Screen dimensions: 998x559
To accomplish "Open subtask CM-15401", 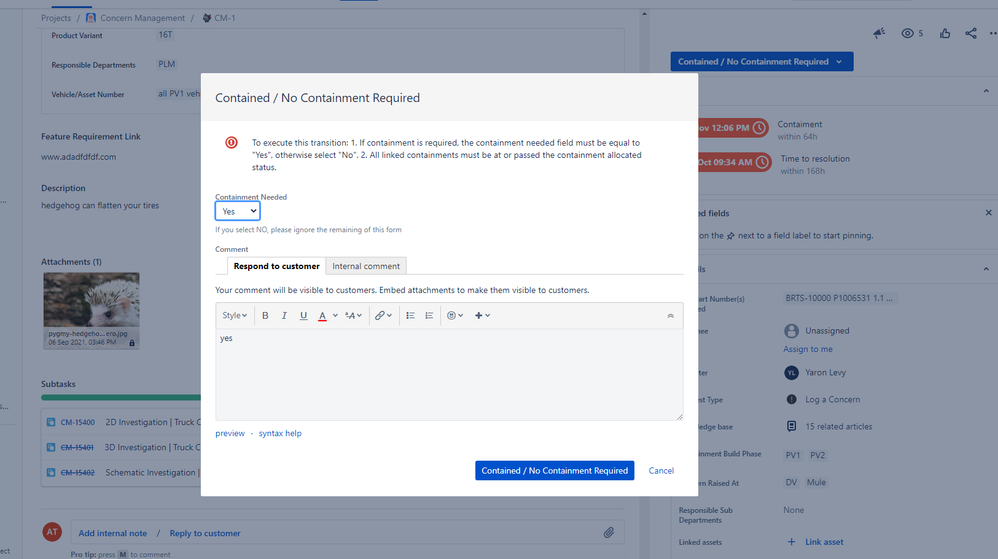I will (77, 448).
